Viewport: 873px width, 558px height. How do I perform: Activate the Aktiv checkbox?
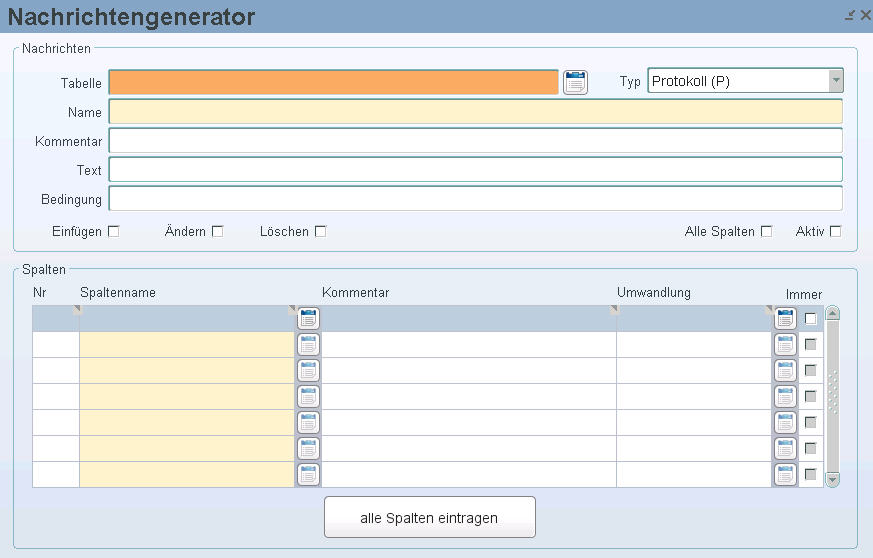tap(836, 231)
